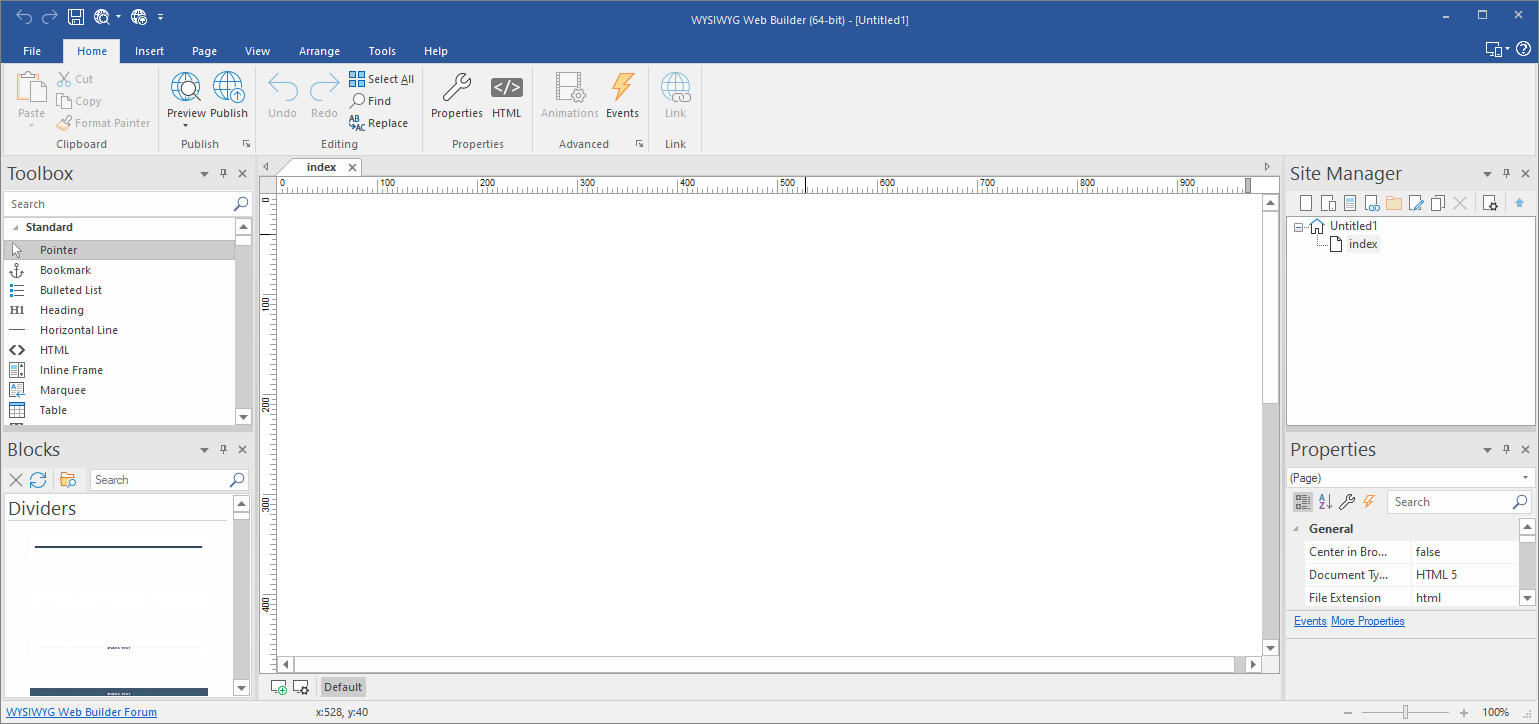Click Select All in Editing group
This screenshot has width=1539, height=724.
(x=381, y=79)
